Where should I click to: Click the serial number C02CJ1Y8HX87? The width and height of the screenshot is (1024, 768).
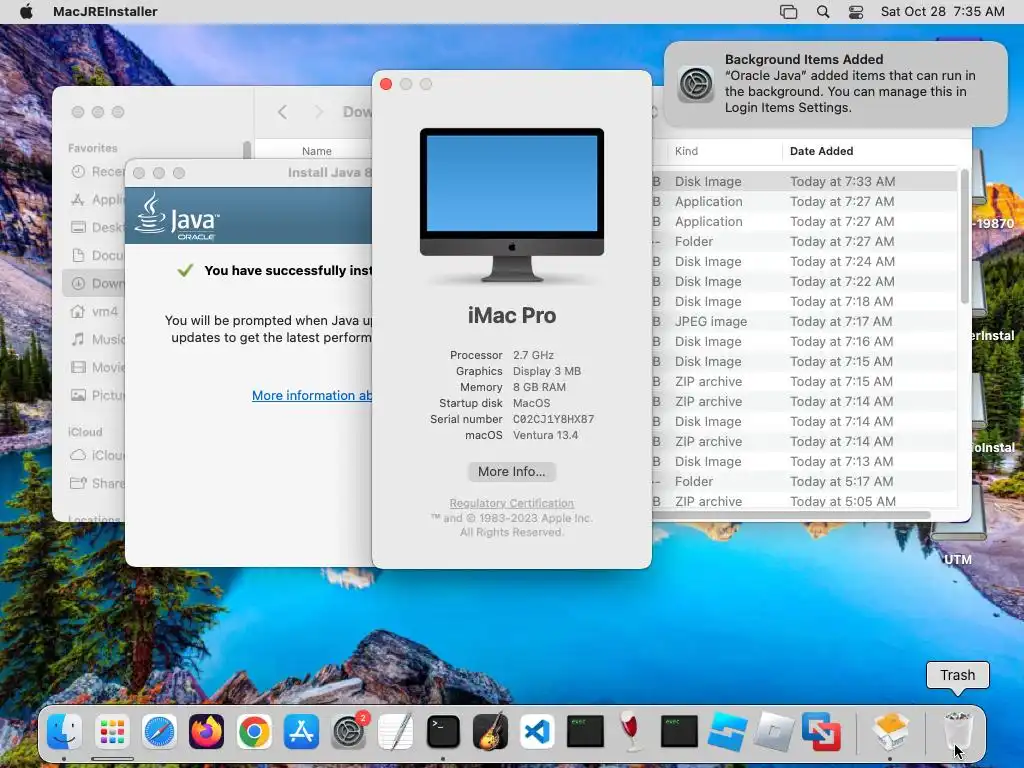click(553, 419)
